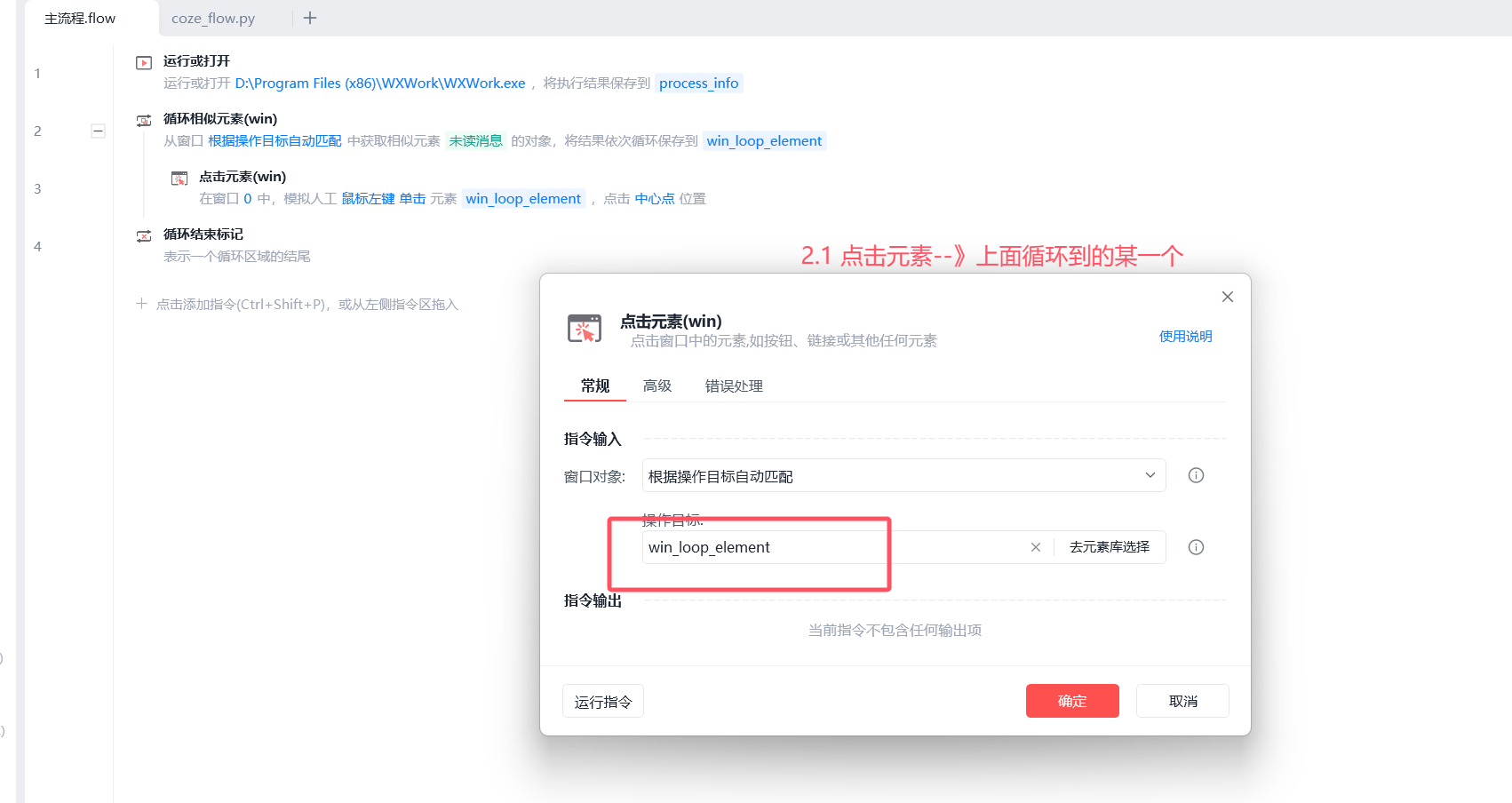Screen dimensions: 1512x803
Task: Click the new tab plus icon
Action: click(x=310, y=18)
